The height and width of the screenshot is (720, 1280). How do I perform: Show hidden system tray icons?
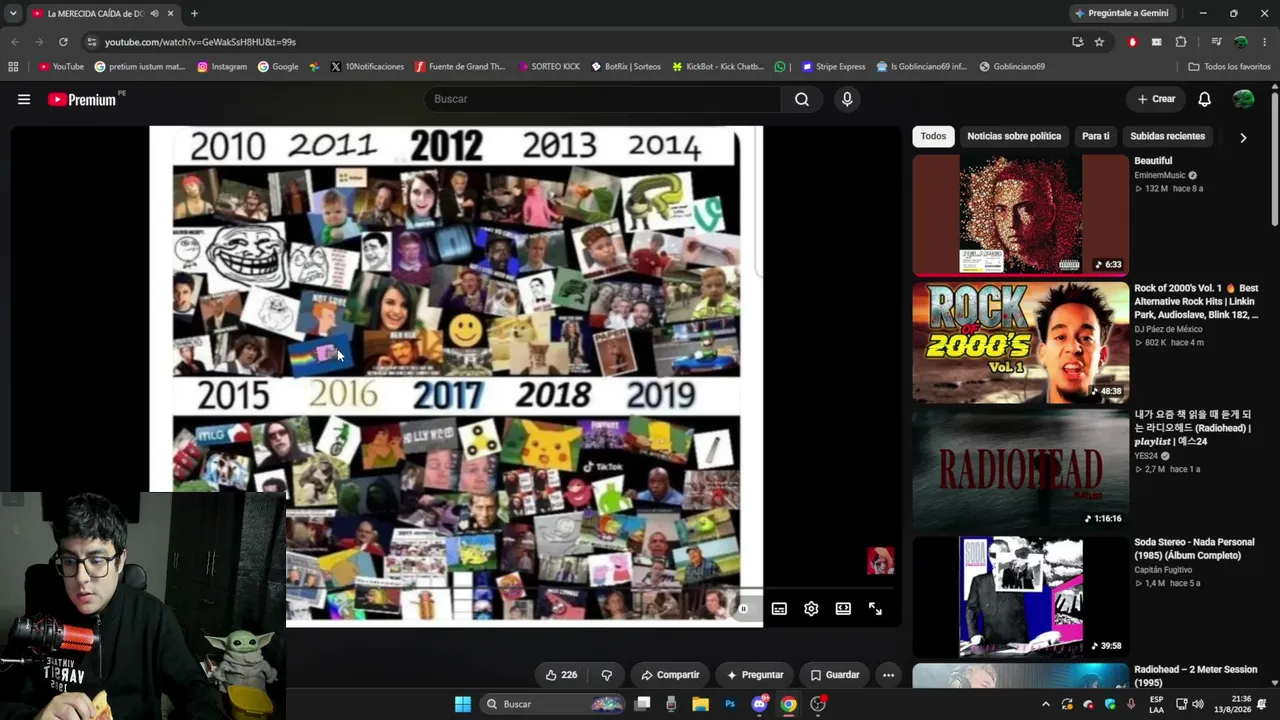[x=1046, y=704]
